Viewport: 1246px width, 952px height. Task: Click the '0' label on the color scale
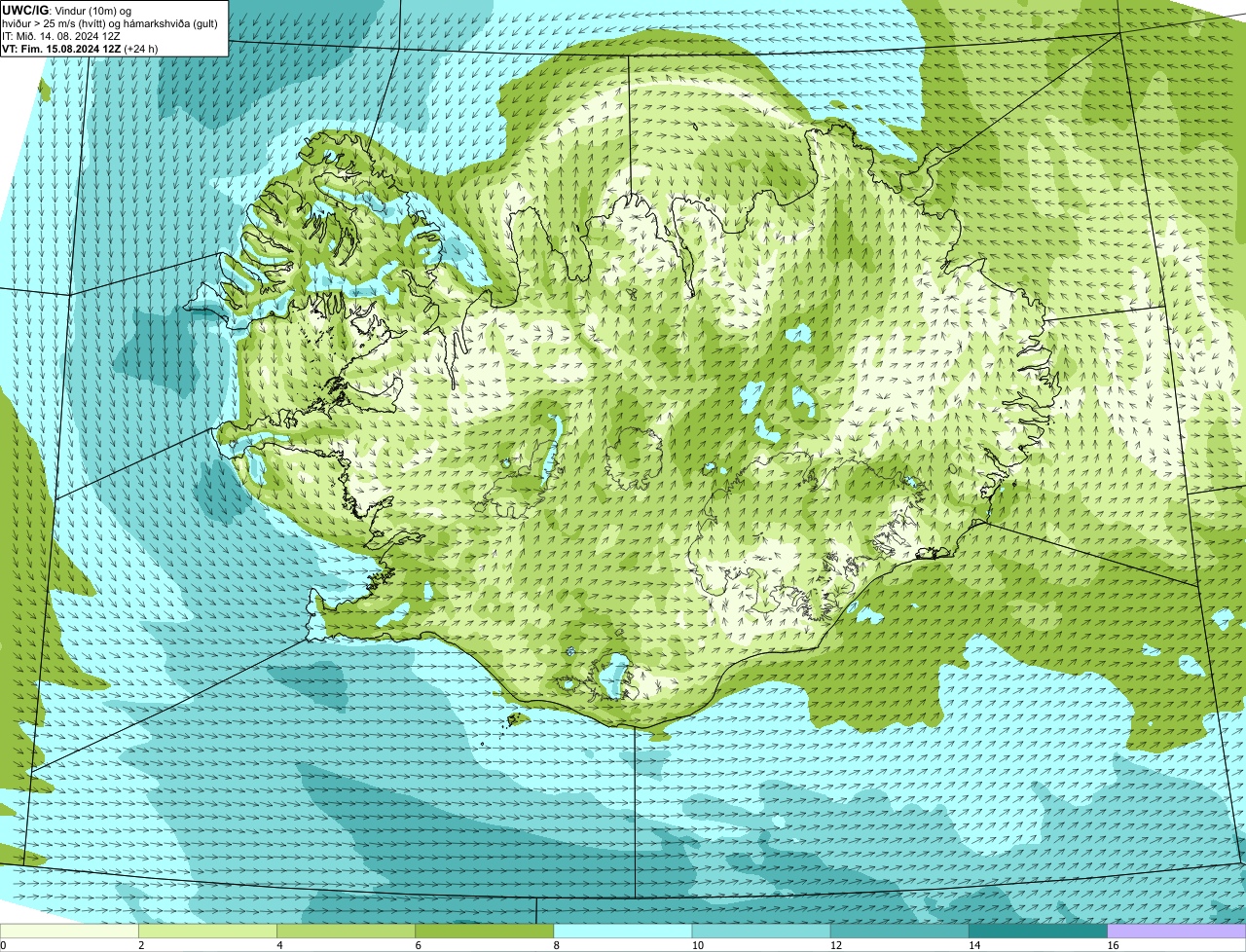(3, 945)
